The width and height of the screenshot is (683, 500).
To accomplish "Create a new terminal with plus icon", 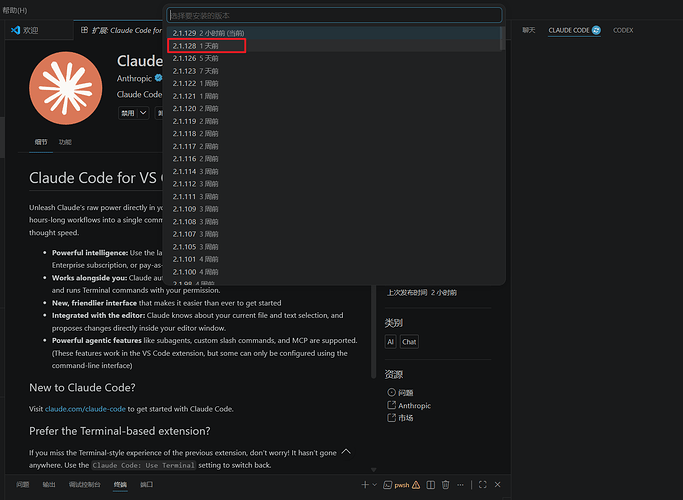I will click(x=365, y=484).
